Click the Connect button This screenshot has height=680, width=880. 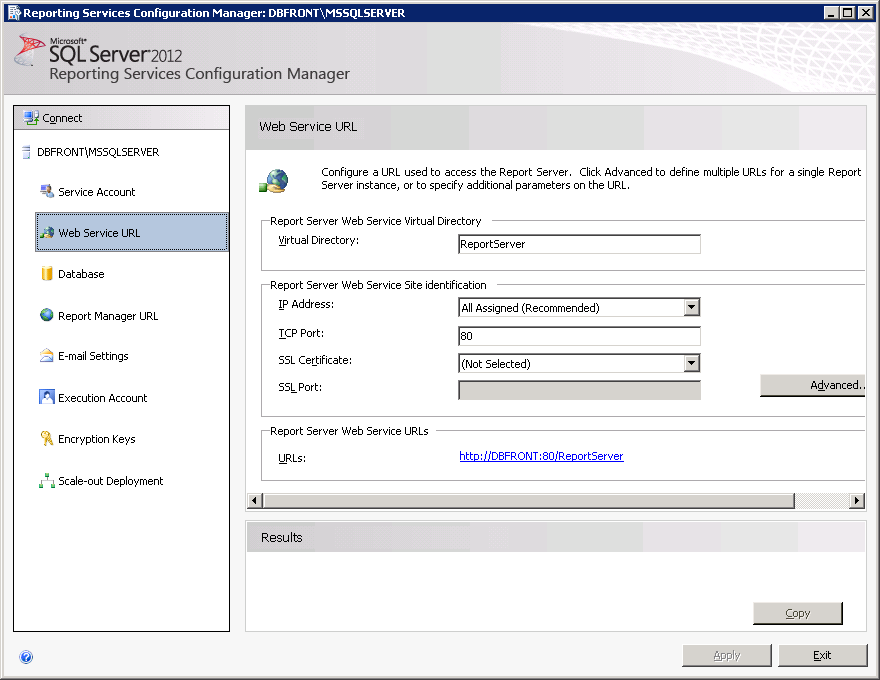pos(121,118)
